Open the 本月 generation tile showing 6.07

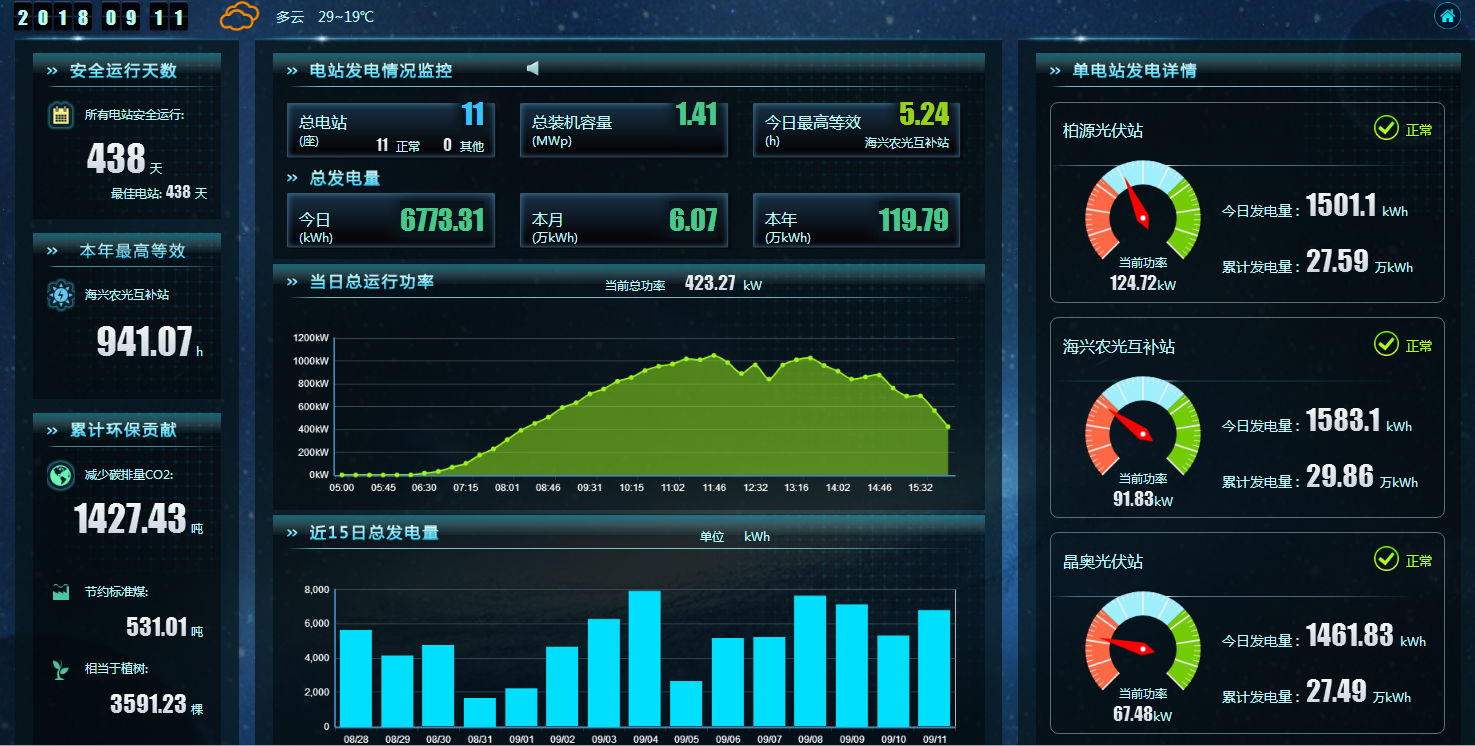pyautogui.click(x=623, y=220)
